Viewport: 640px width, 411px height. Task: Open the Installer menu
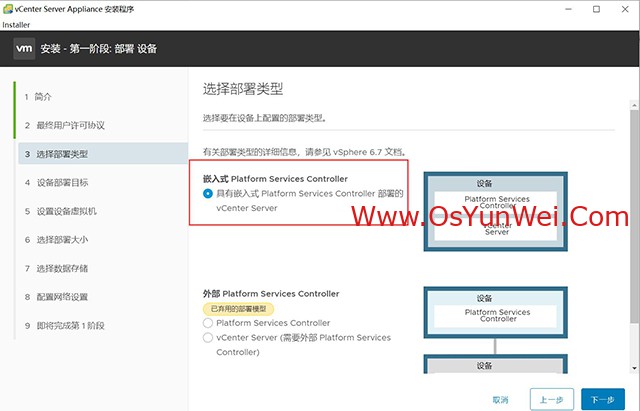point(16,25)
